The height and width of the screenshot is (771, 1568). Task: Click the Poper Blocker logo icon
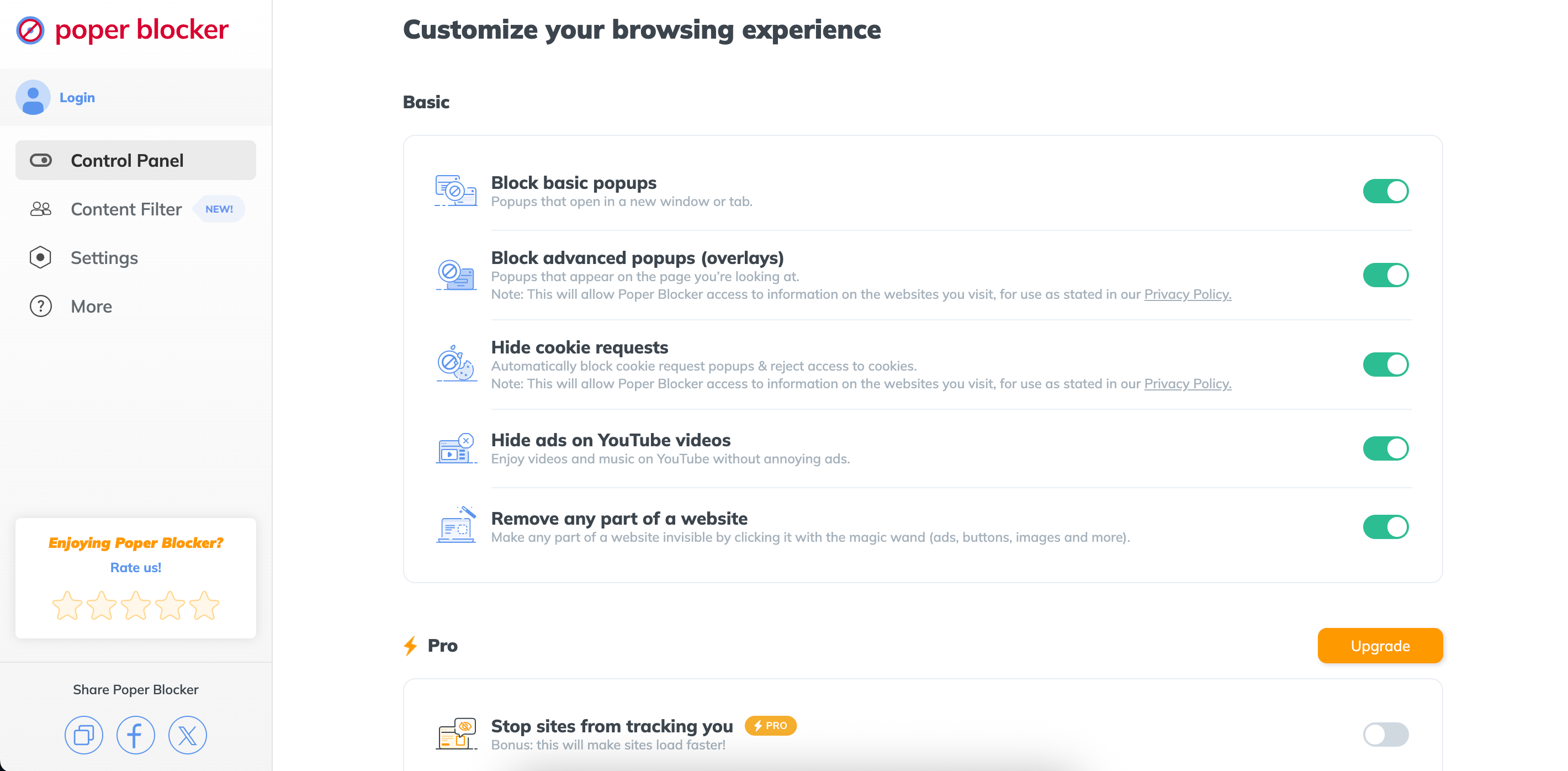(30, 30)
